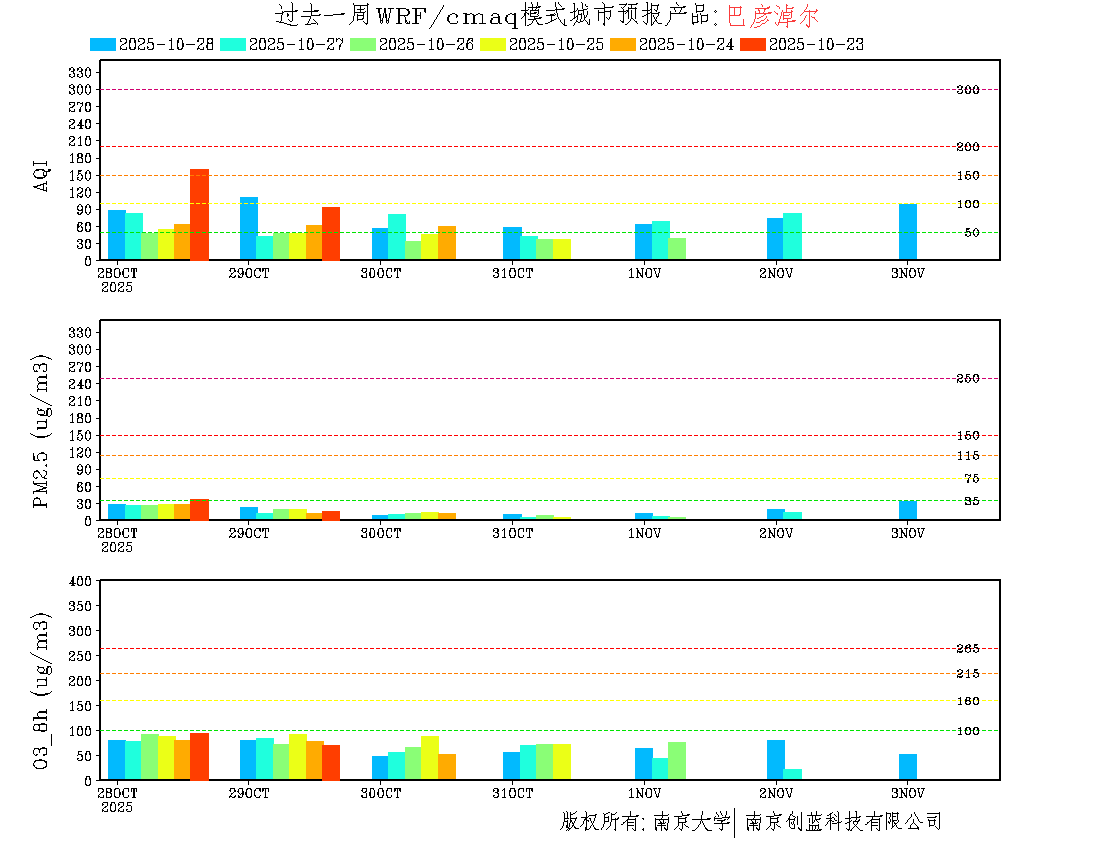Select the blue AQI bar at 3NOV
This screenshot has width=1100, height=850.
907,232
